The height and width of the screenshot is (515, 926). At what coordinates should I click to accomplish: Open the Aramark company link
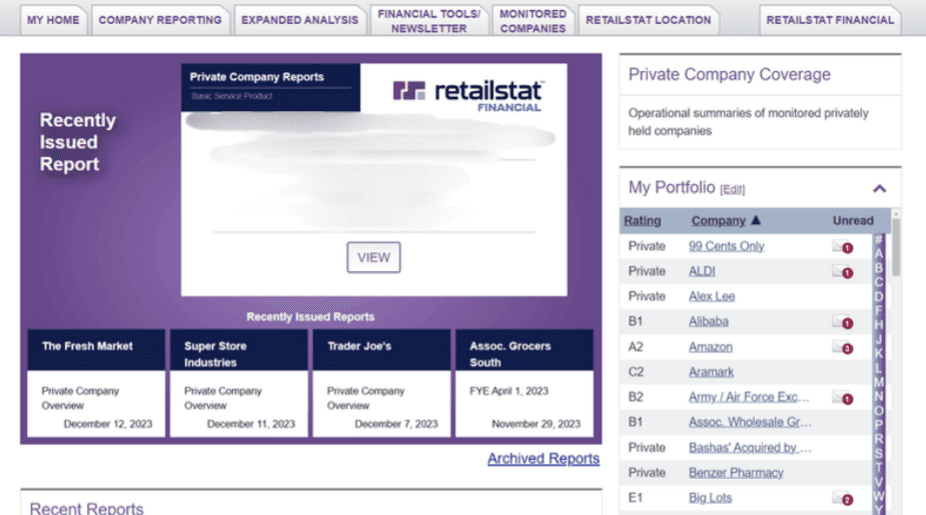pos(711,372)
